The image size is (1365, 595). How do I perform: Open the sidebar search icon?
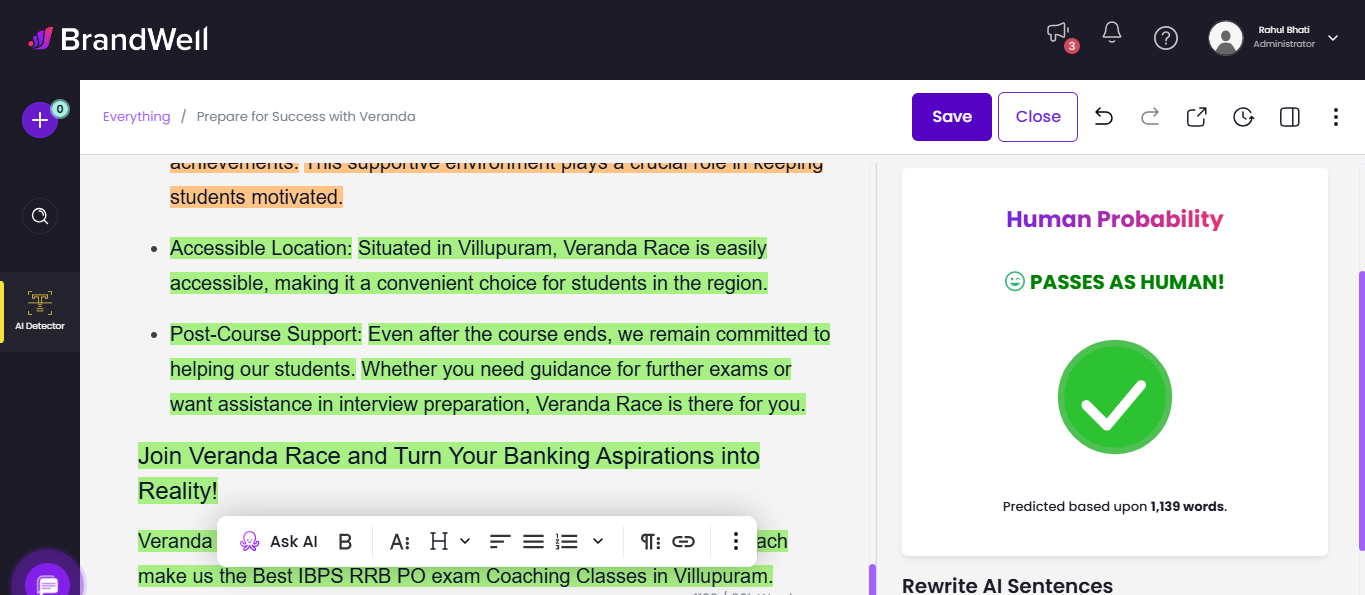pyautogui.click(x=40, y=216)
